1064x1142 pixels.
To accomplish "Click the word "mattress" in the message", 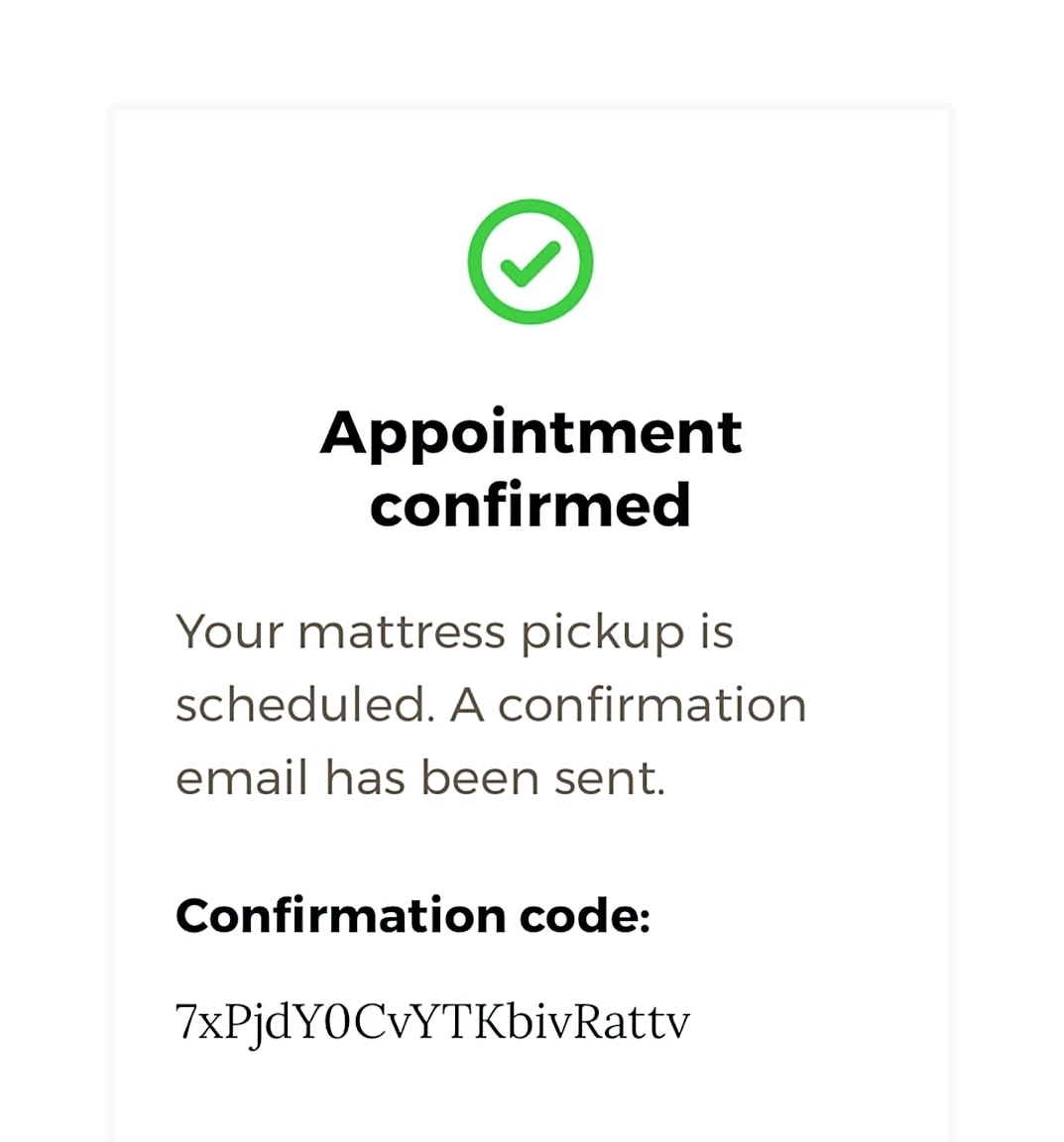I will 401,632.
